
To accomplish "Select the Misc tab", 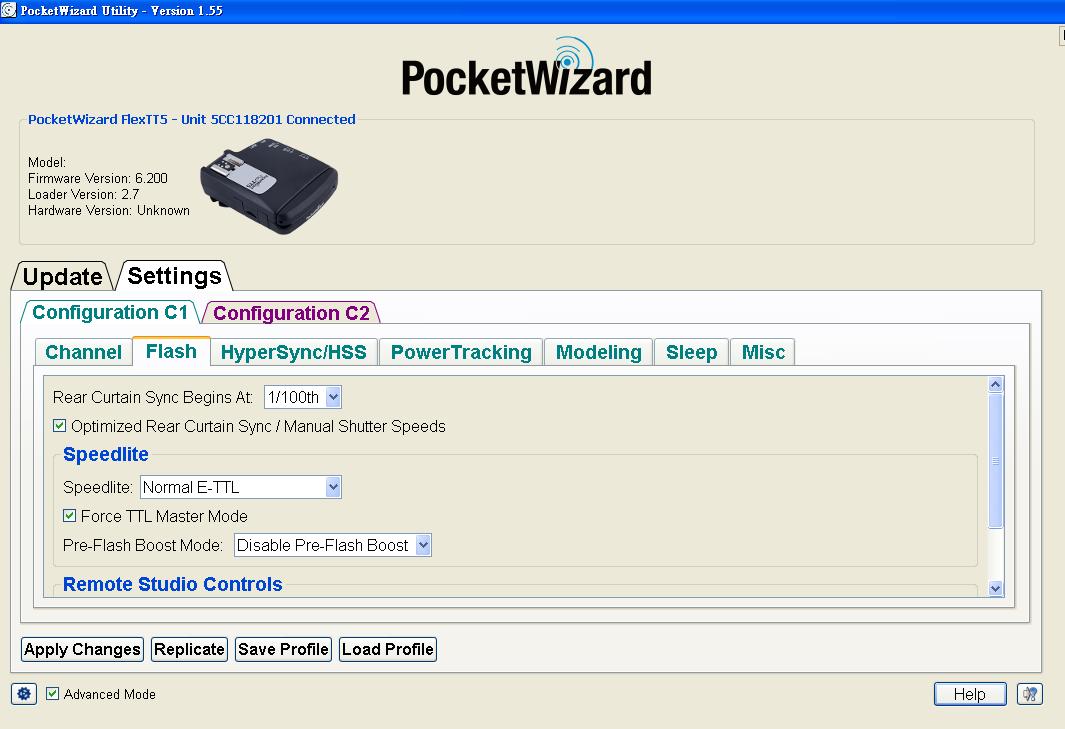I will pyautogui.click(x=763, y=352).
